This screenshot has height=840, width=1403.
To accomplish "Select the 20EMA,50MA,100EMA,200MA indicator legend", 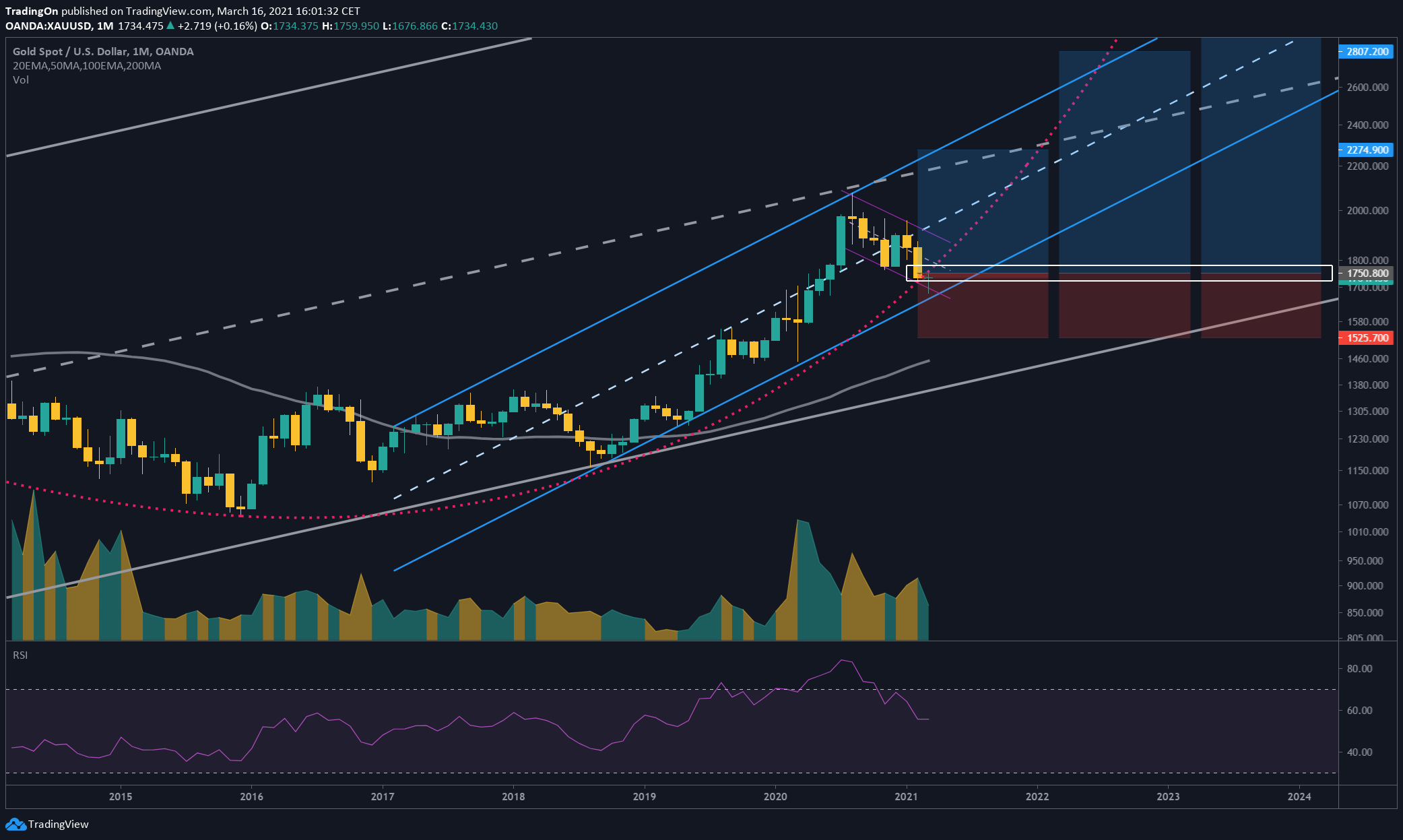I will pyautogui.click(x=87, y=65).
